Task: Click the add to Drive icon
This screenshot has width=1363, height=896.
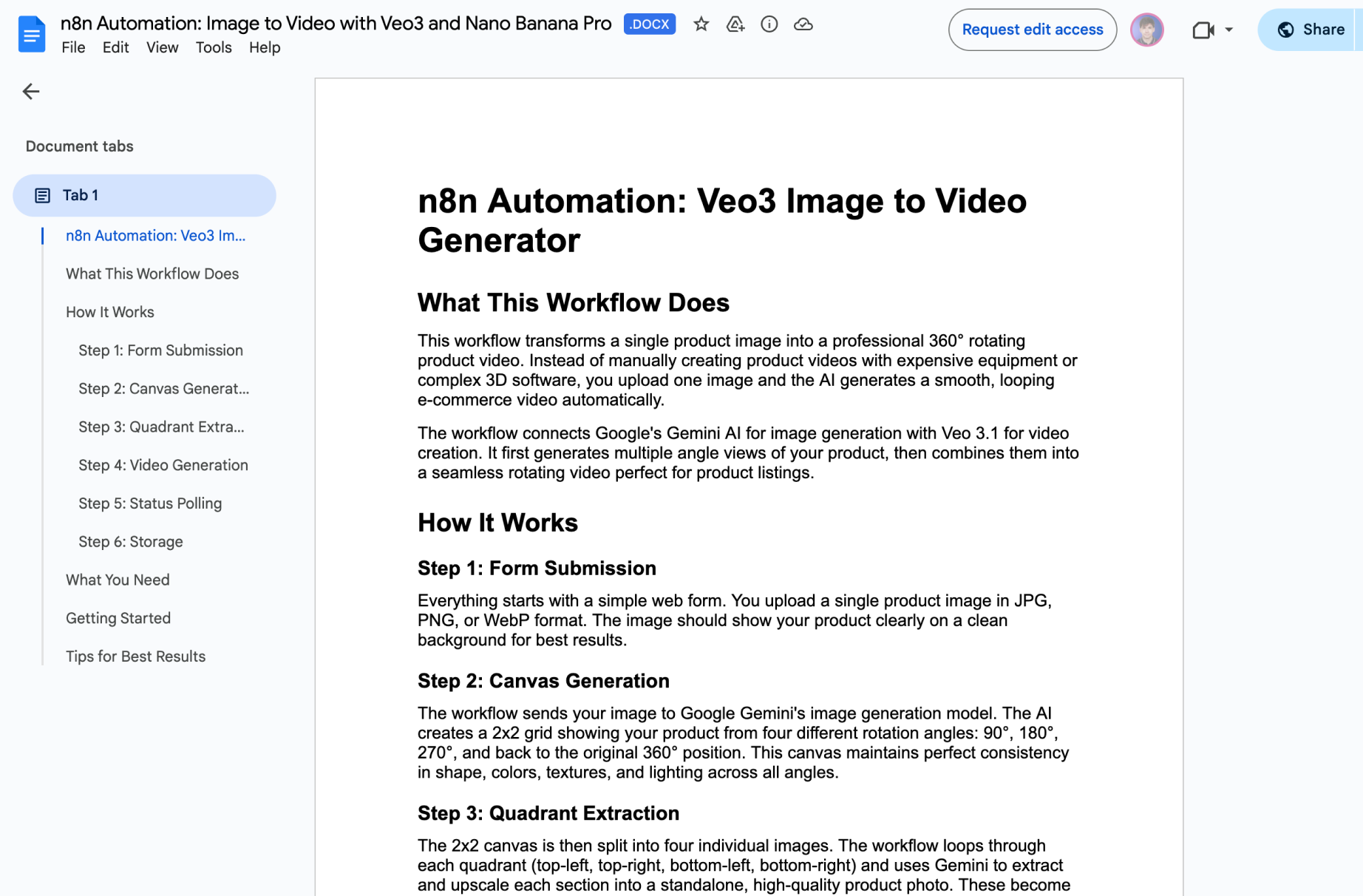Action: pyautogui.click(x=735, y=24)
